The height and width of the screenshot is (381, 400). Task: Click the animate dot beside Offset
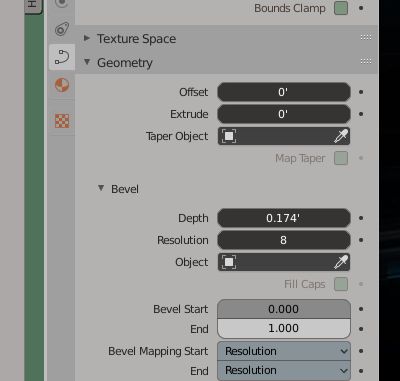[x=361, y=92]
